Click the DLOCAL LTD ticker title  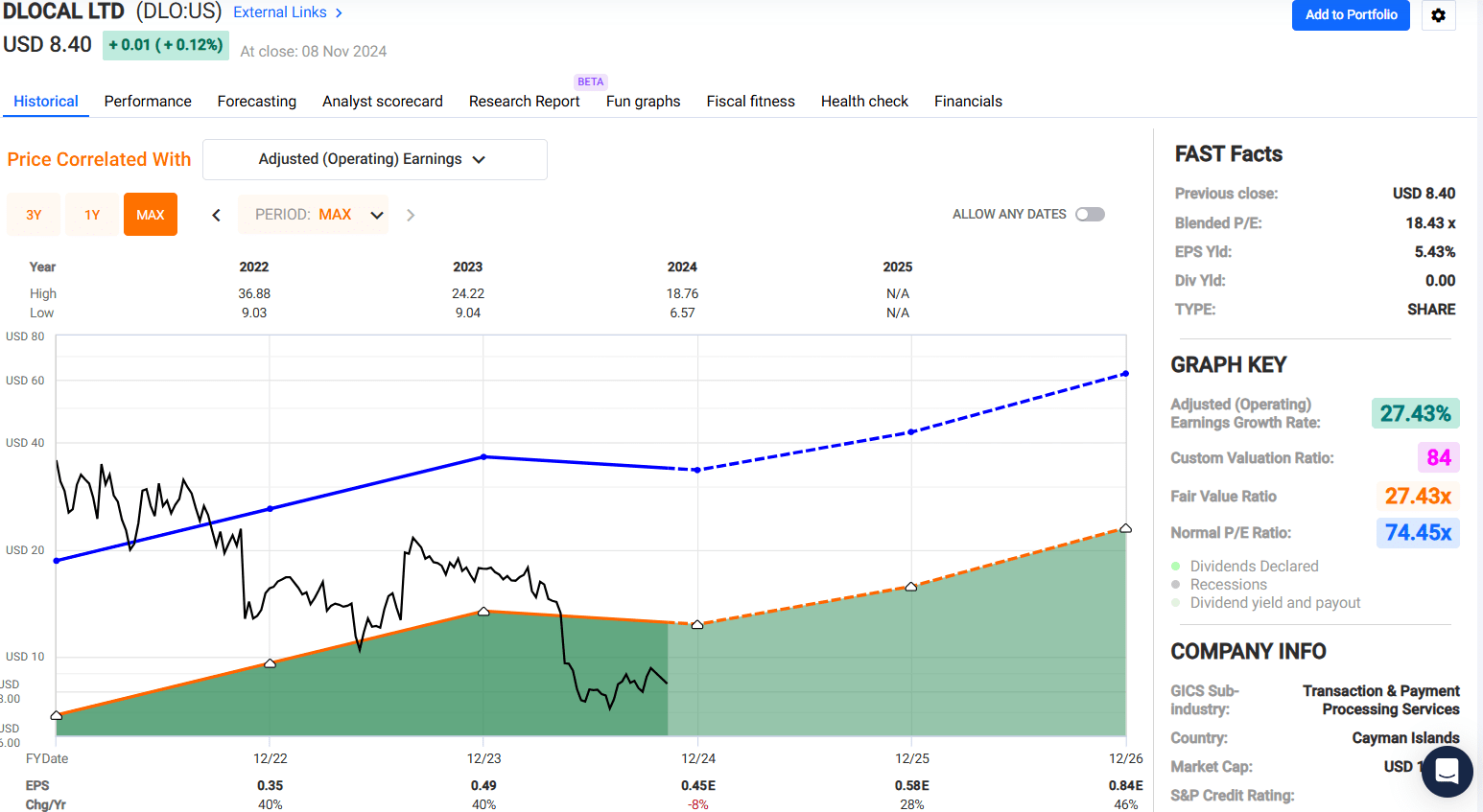tap(64, 12)
